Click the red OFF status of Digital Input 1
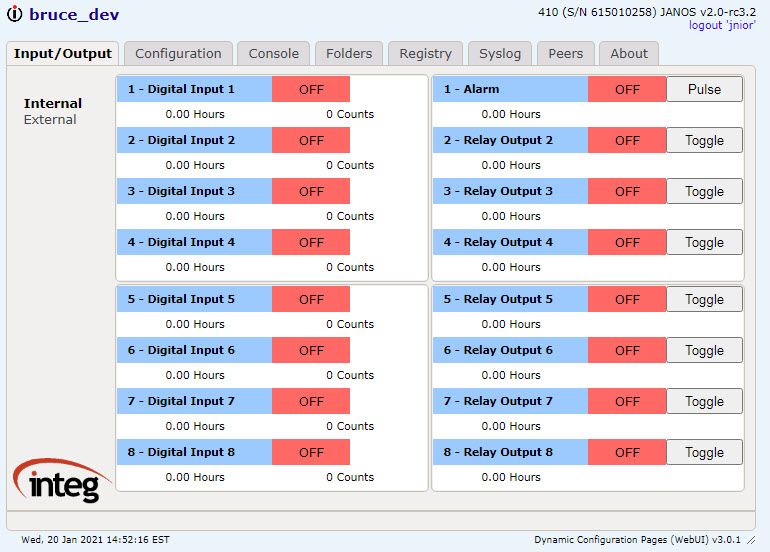The image size is (770, 552). pyautogui.click(x=311, y=89)
